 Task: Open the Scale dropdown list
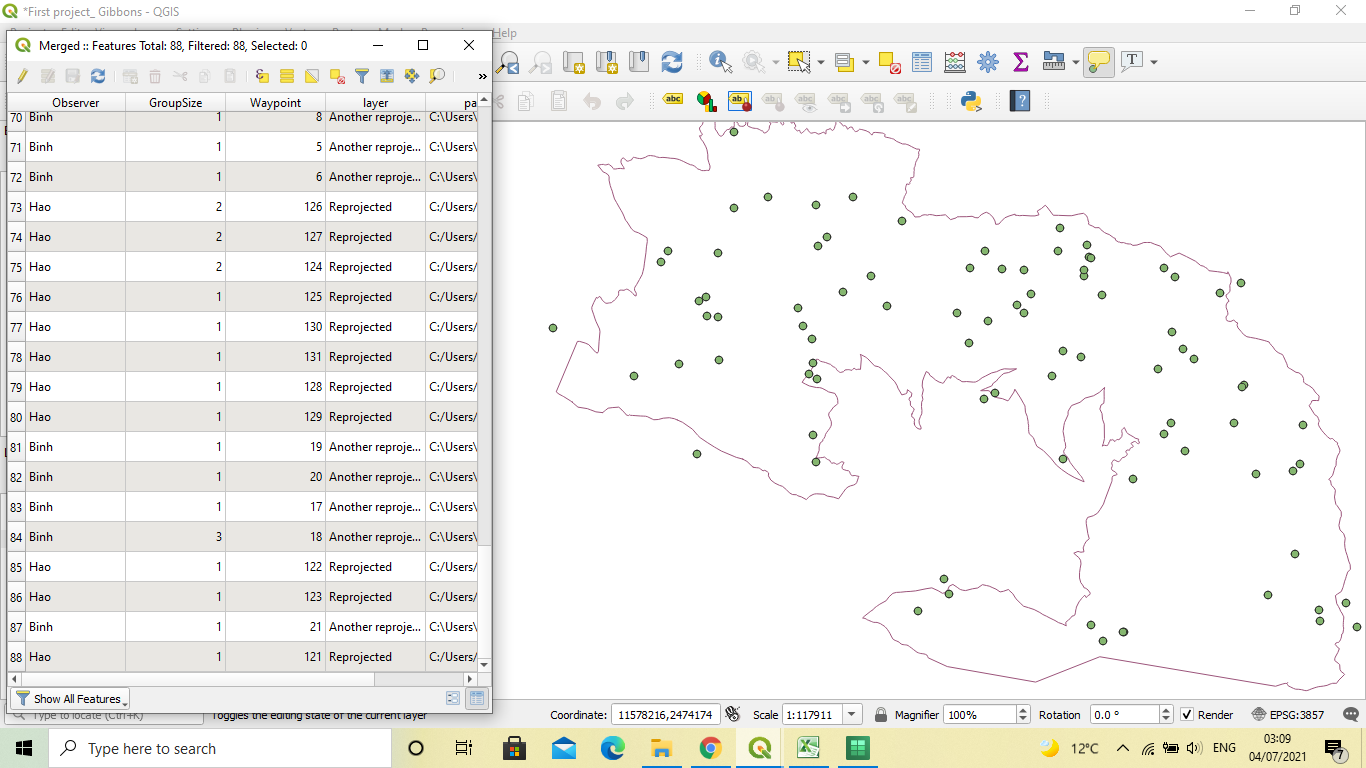click(x=852, y=715)
